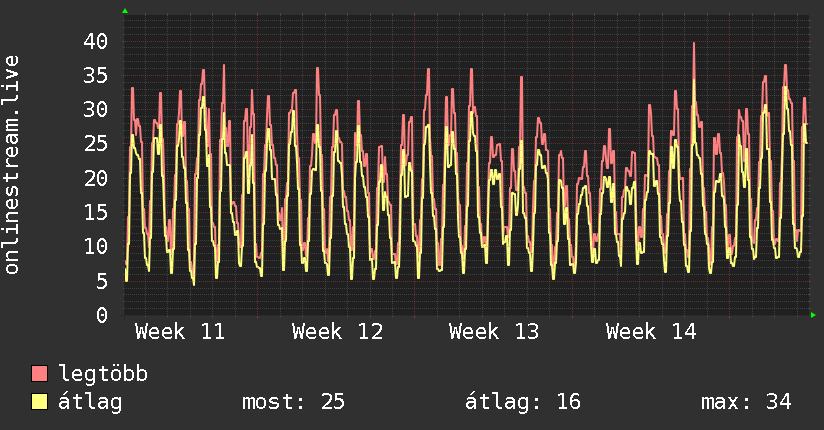Click the green arrow atop the y-axis

pos(125,11)
